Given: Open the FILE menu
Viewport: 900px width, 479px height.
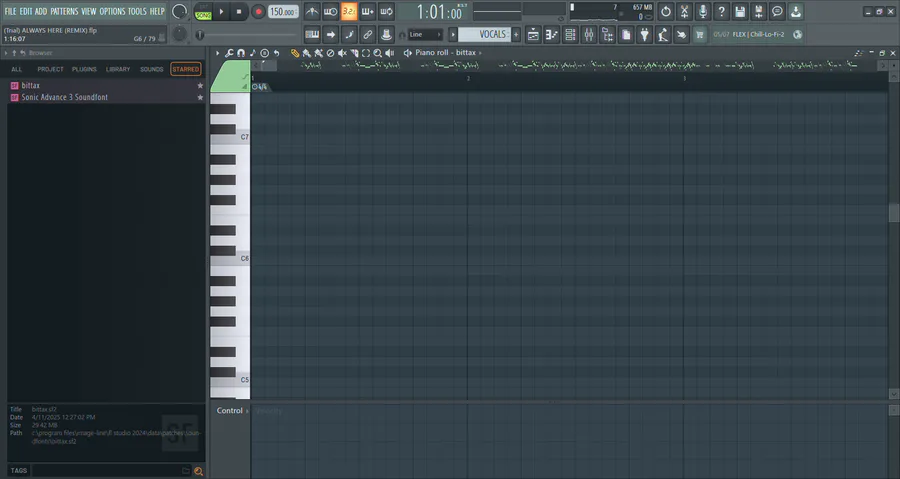Looking at the screenshot, I should [x=10, y=11].
